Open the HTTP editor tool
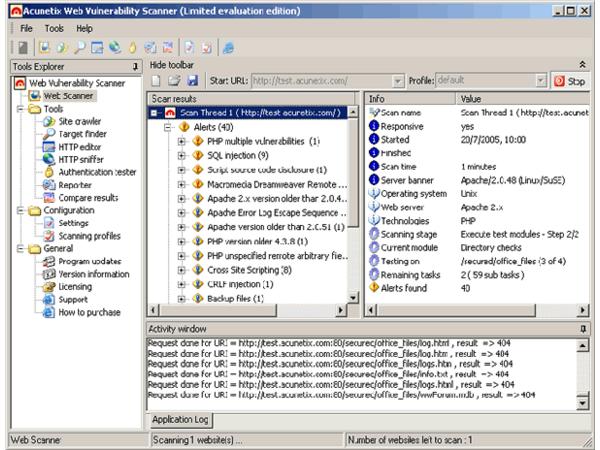 (x=81, y=147)
